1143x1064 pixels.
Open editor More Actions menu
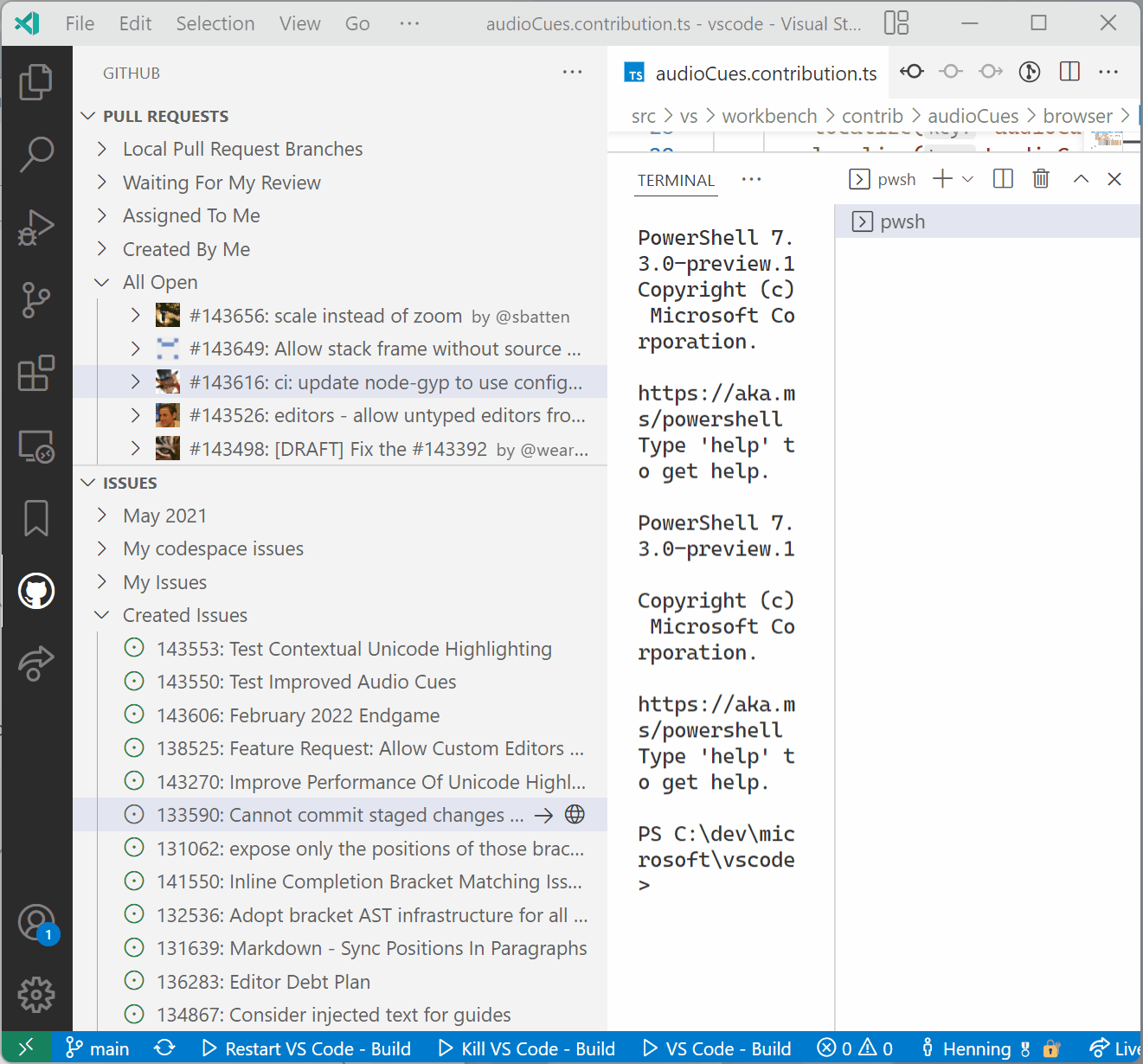click(1108, 72)
